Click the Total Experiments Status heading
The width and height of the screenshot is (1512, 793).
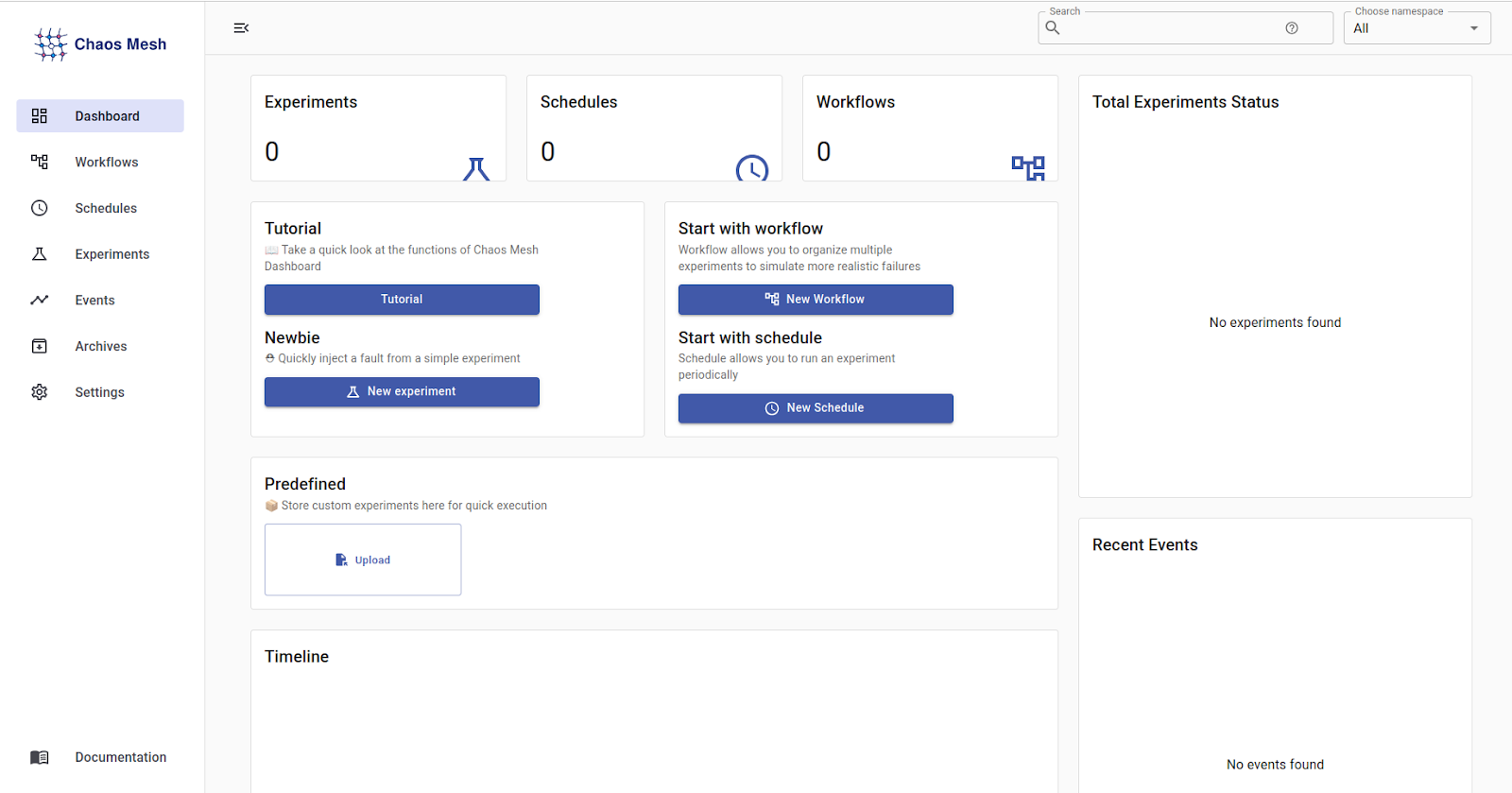click(1185, 102)
